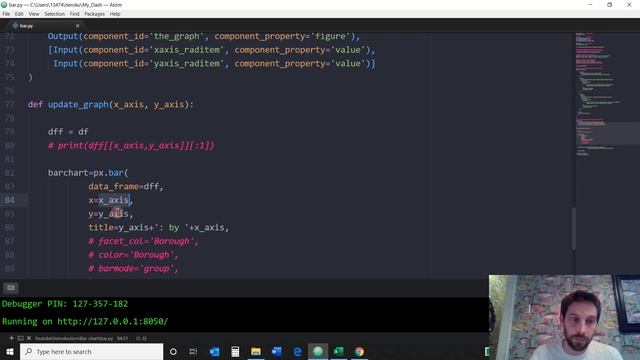Click the 'dff = df' line
640x360 pixels.
click(x=68, y=132)
